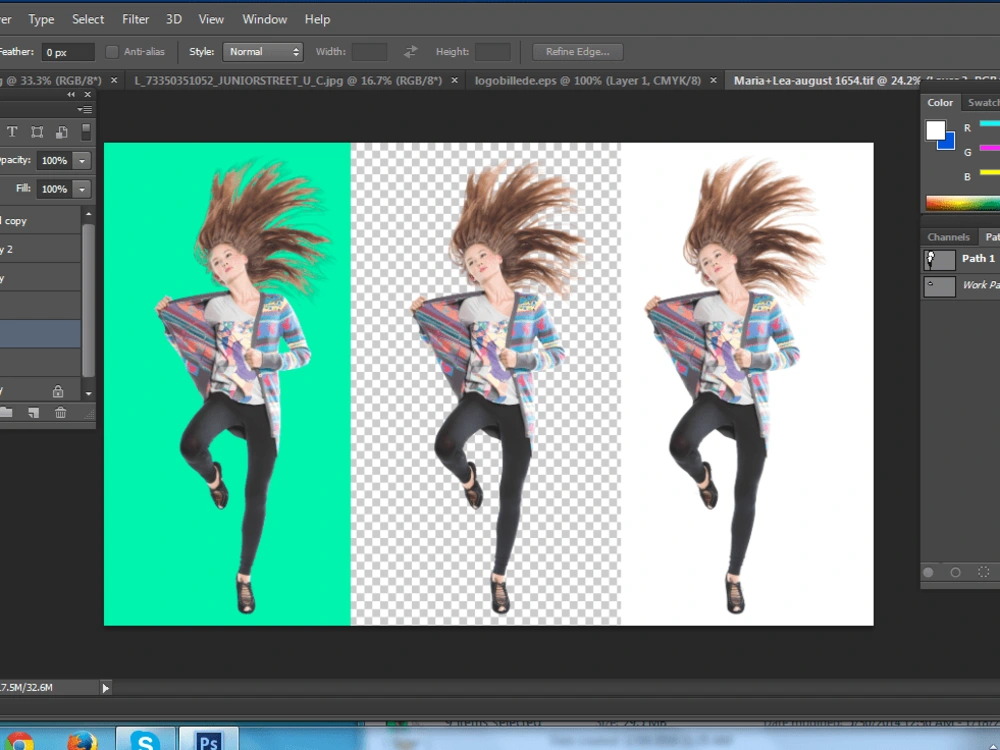This screenshot has width=1000, height=750.
Task: Click the shape layer filter icon
Action: click(x=37, y=132)
